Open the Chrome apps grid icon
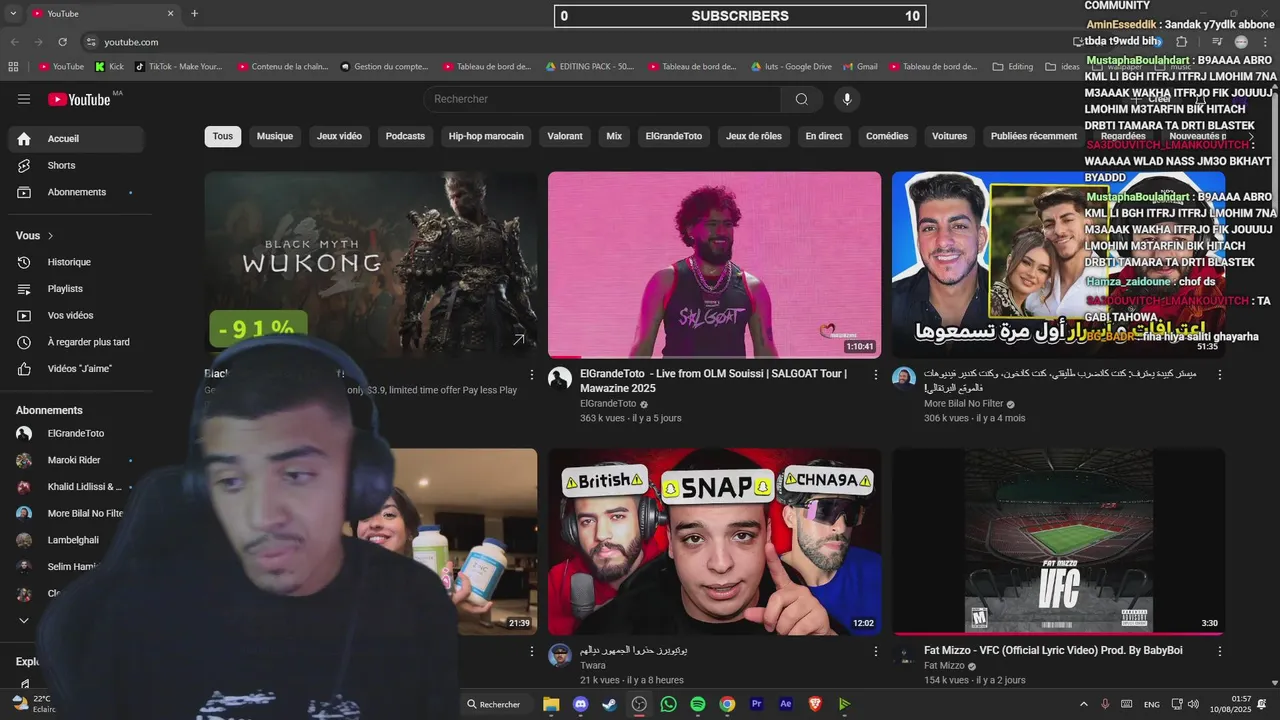The height and width of the screenshot is (720, 1280). point(13,67)
